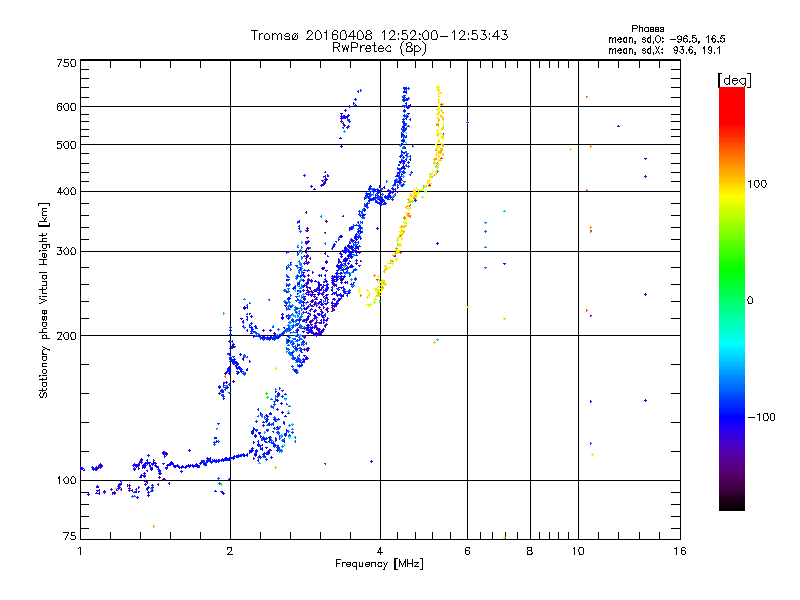
Task: Click the '[deg]' colorbar unit label
Action: [734, 80]
